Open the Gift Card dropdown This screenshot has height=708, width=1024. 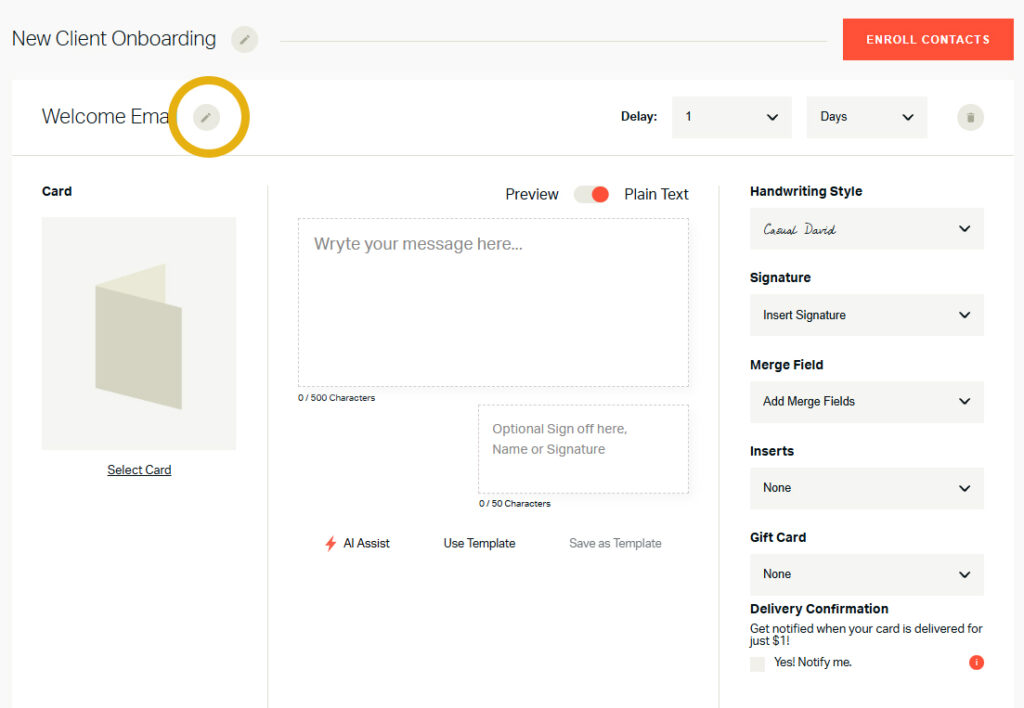[x=866, y=574]
